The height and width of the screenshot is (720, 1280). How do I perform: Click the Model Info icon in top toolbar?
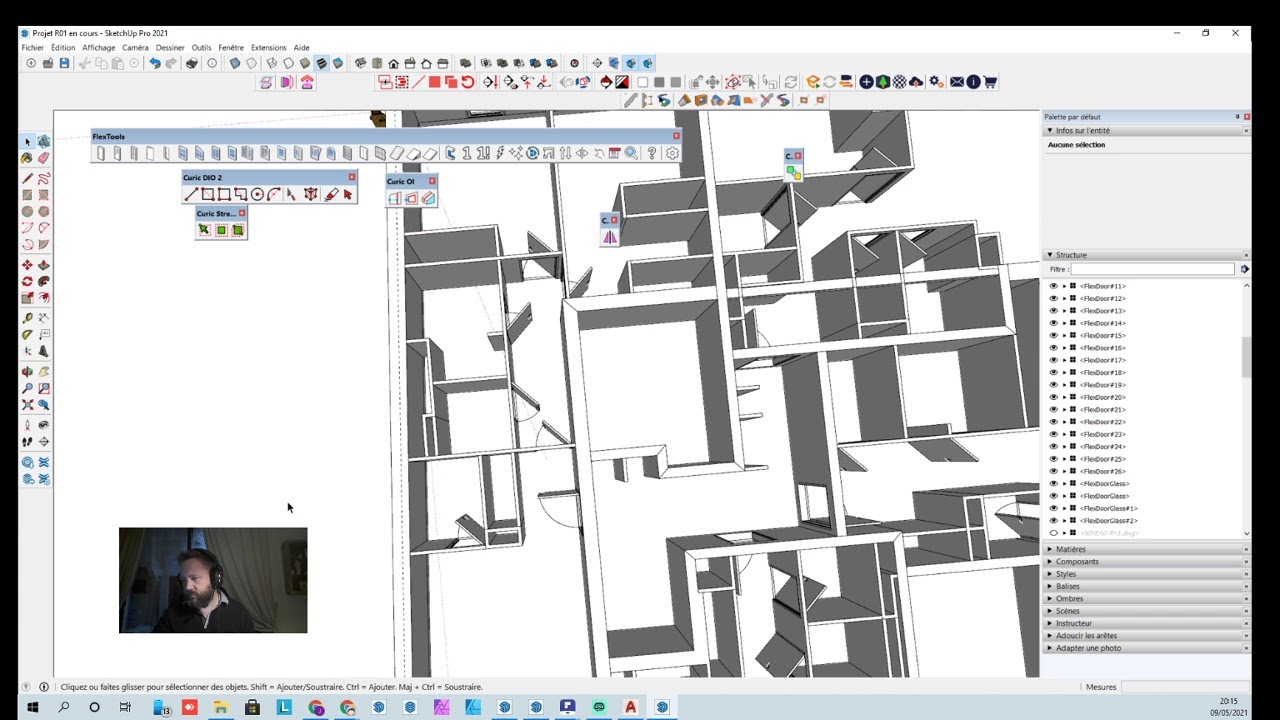(212, 63)
